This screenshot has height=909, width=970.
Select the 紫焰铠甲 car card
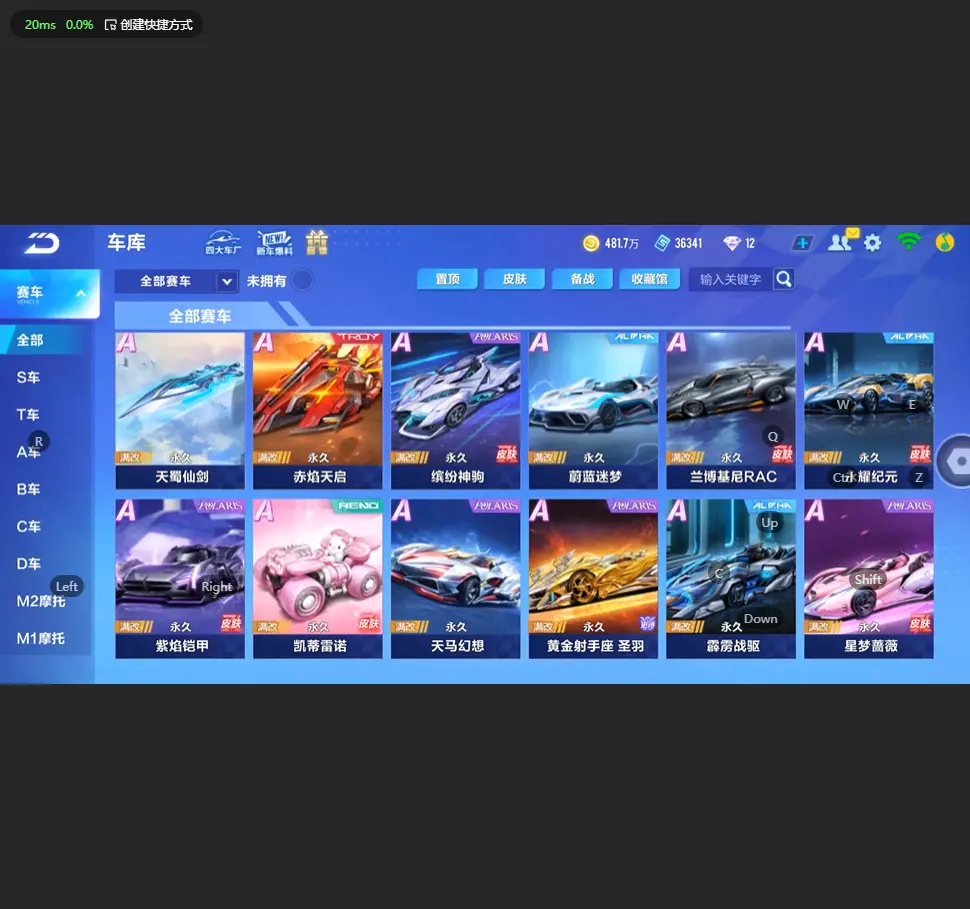click(180, 579)
